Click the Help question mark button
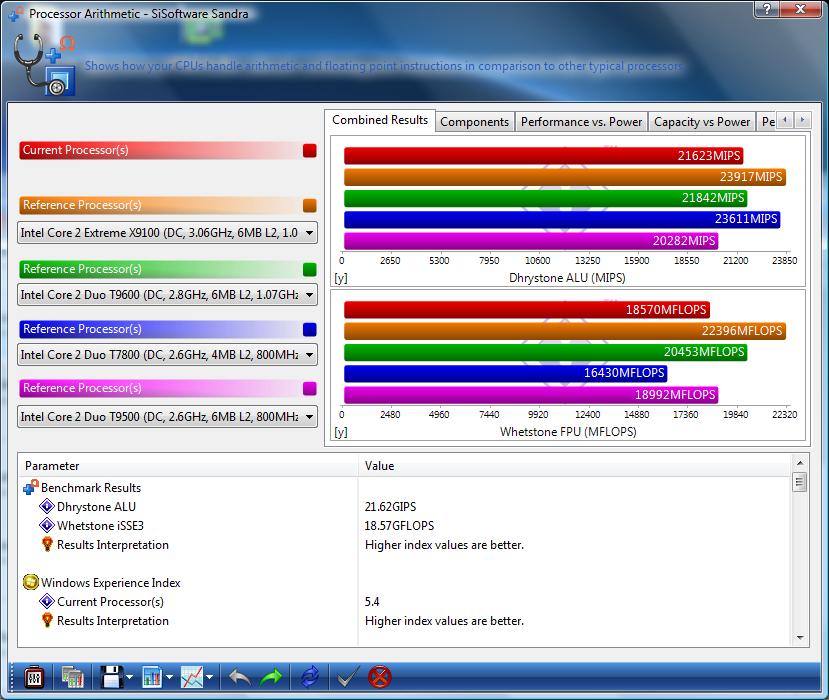829x700 pixels. (x=767, y=8)
